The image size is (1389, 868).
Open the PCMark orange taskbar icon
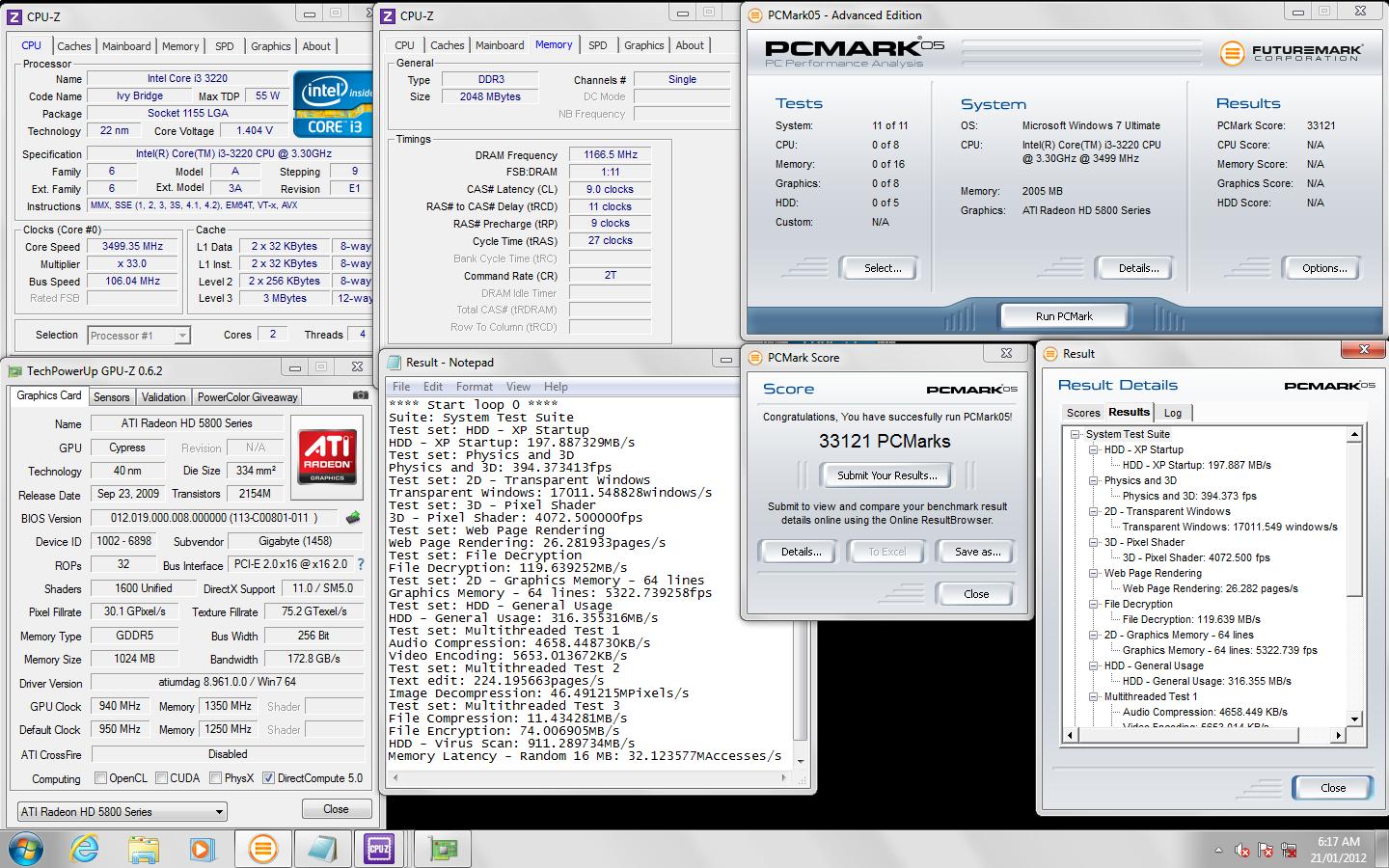[261, 849]
